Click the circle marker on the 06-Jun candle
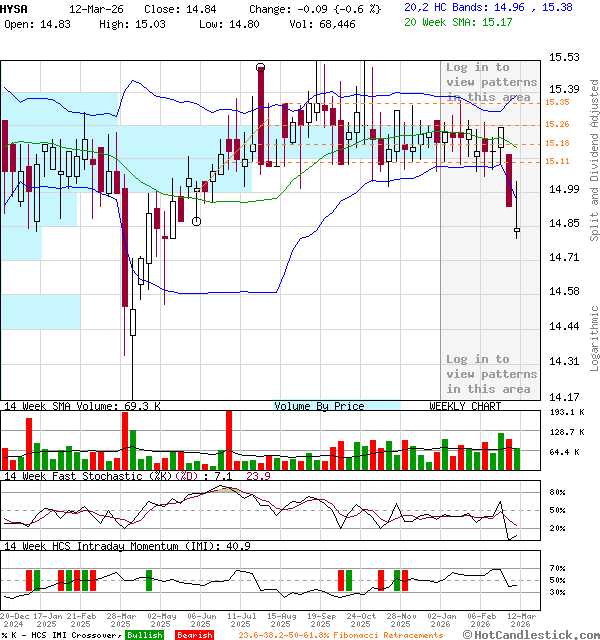Viewport: 600px width, 640px height. [196, 221]
